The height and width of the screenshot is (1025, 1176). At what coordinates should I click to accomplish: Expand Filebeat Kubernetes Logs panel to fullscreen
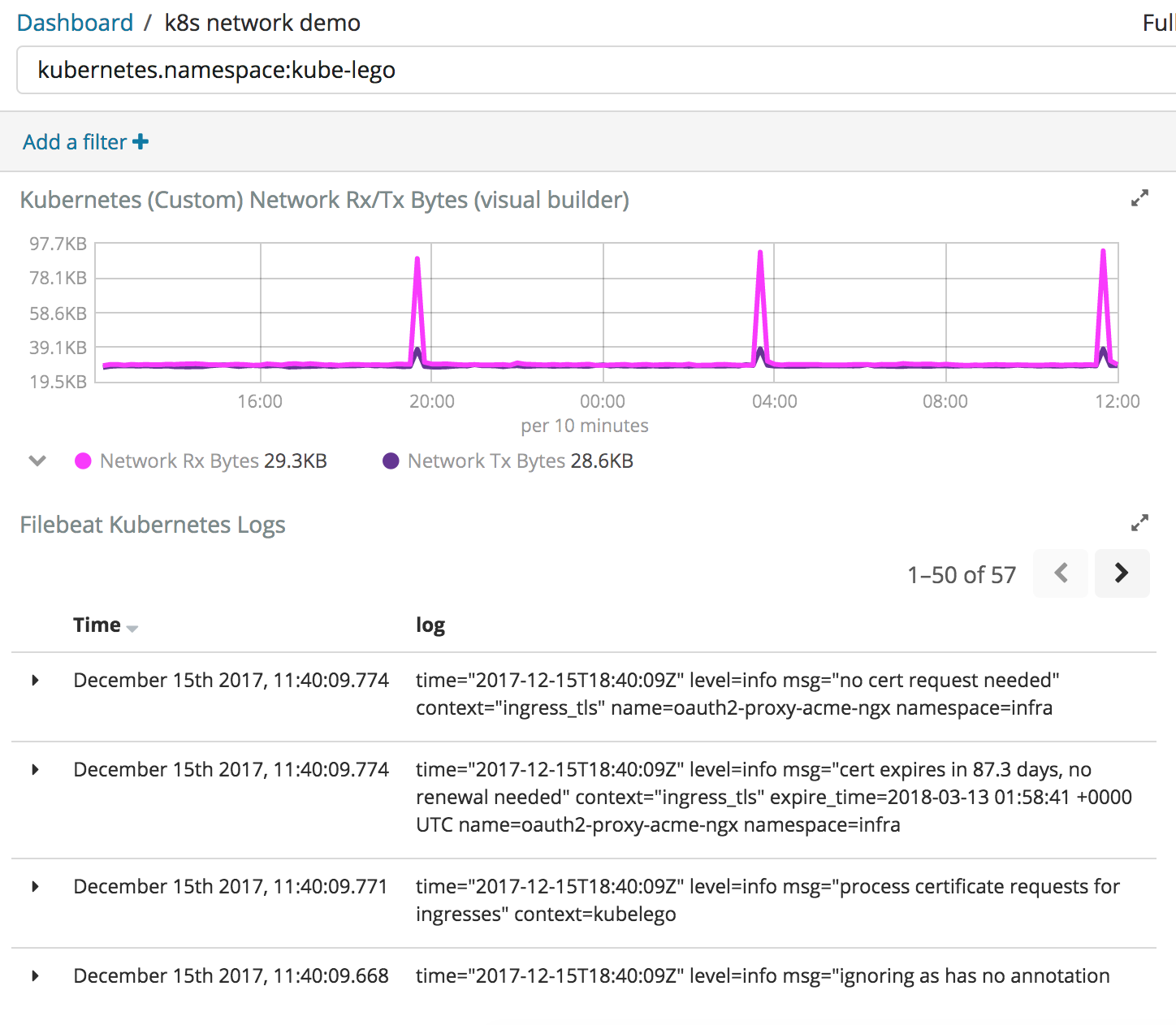[x=1139, y=523]
